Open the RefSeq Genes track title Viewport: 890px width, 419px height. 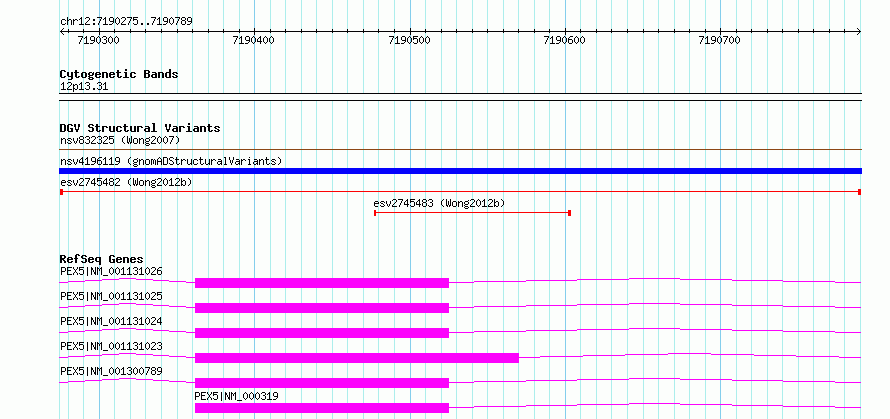[102, 259]
